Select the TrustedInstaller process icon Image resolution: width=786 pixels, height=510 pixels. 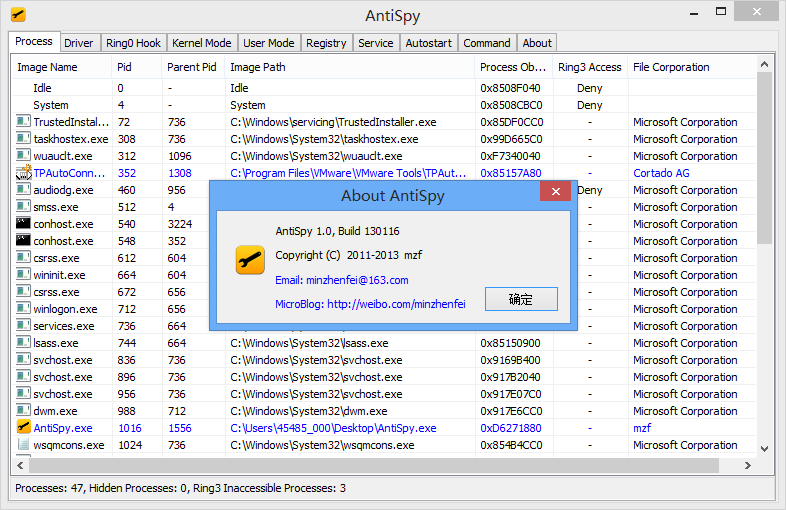24,122
